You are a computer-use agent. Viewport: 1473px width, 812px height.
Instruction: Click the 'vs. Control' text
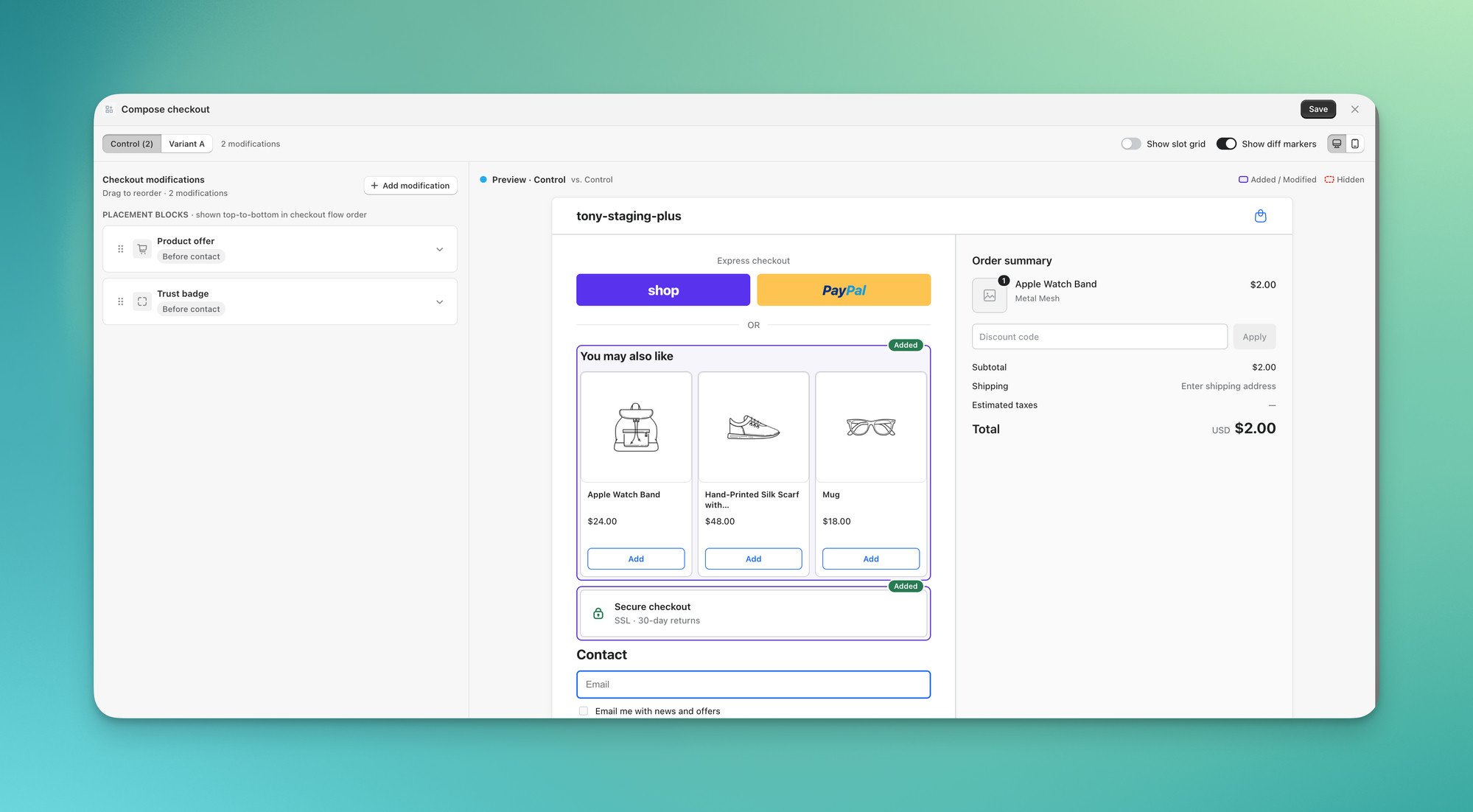coord(592,180)
